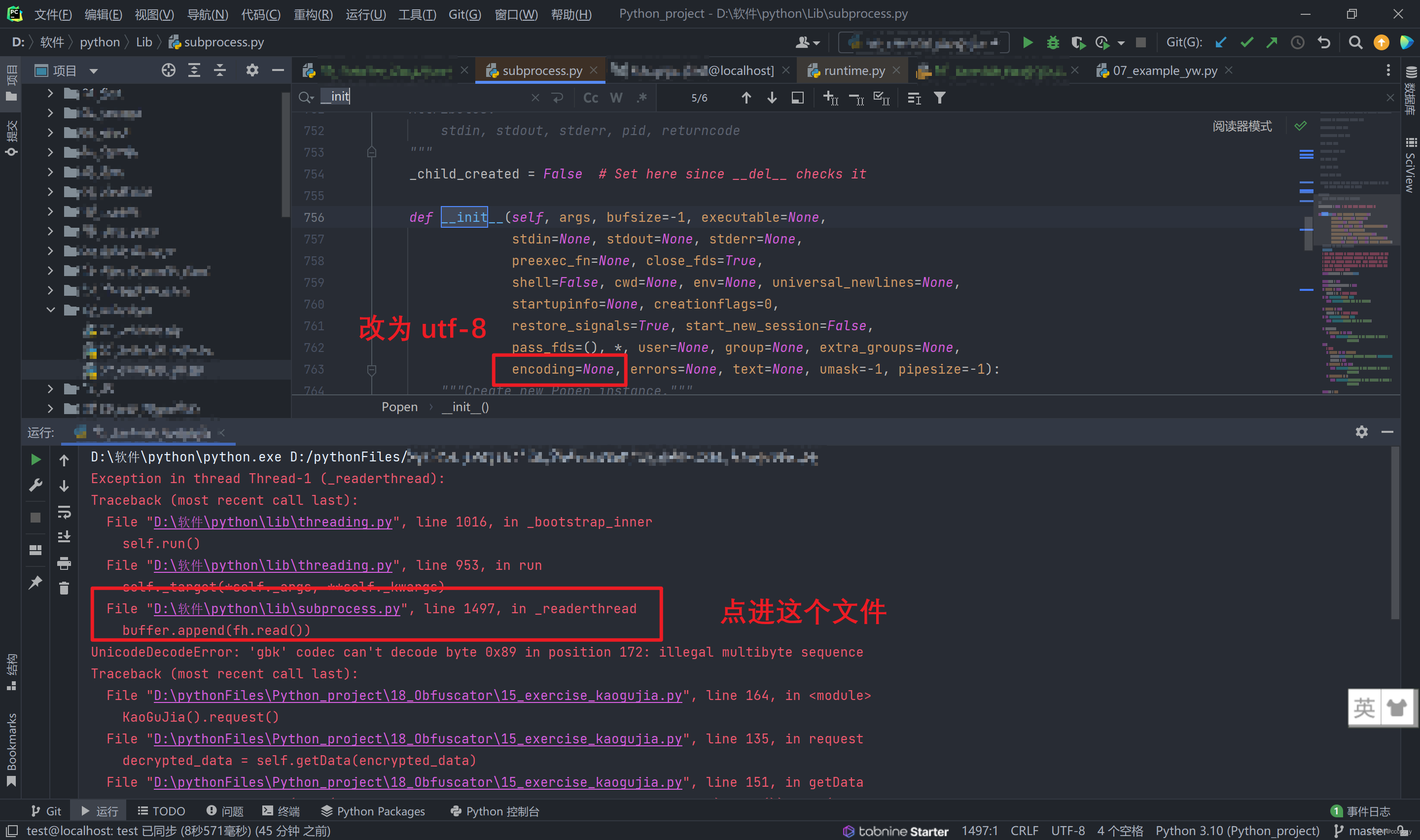Toggle Regex search option
Screen dimensions: 1420x840
641,98
